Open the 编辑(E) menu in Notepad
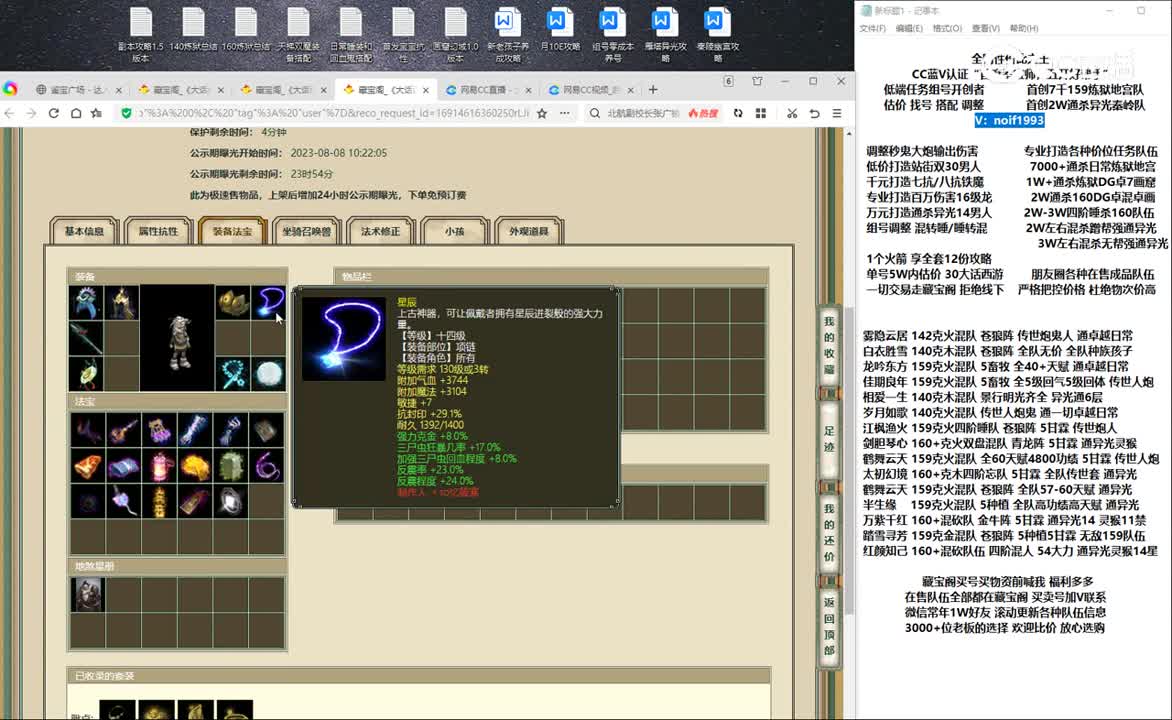1172x720 pixels. click(909, 28)
